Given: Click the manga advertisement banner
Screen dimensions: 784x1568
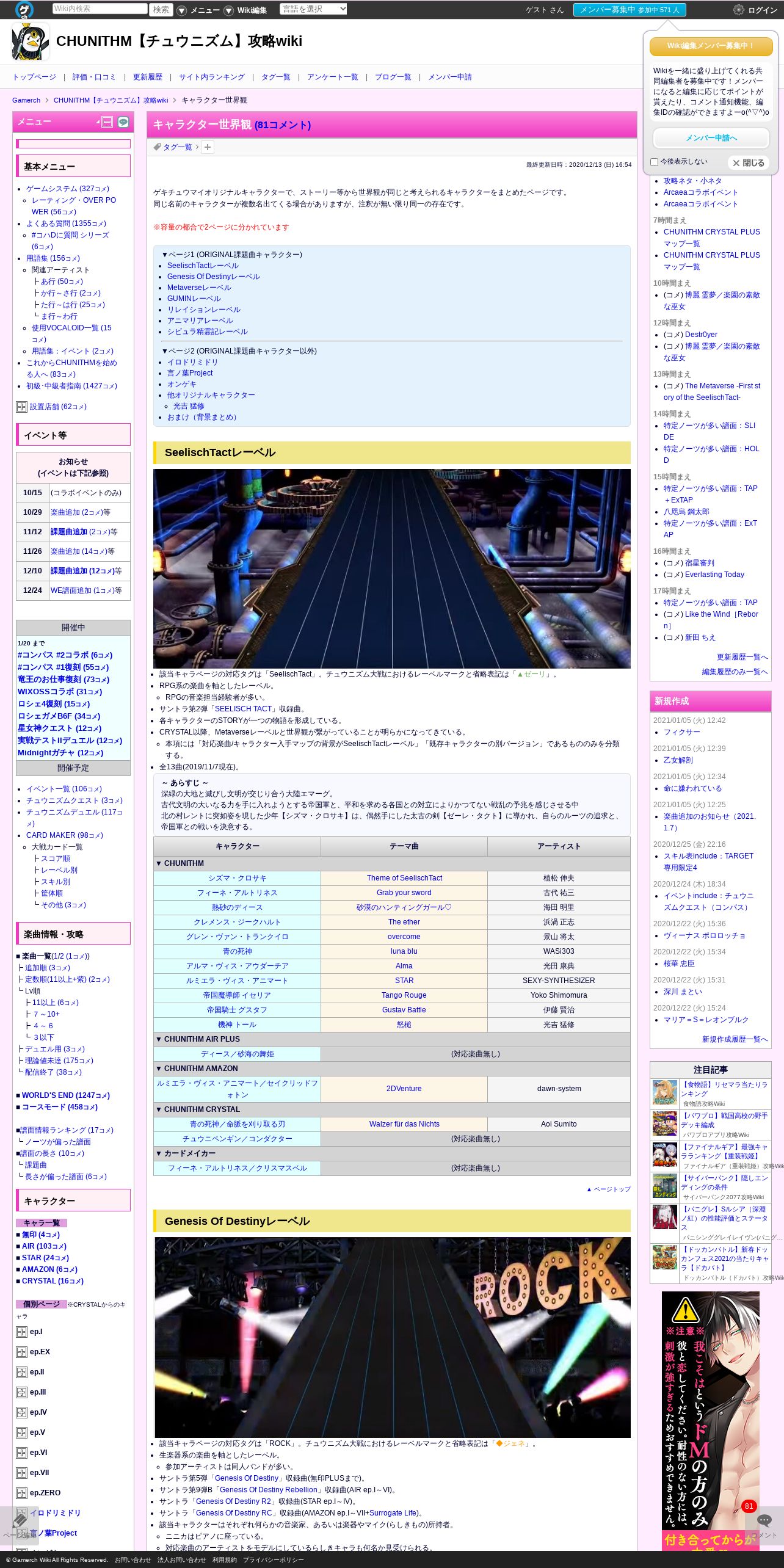Looking at the screenshot, I should [711, 1421].
